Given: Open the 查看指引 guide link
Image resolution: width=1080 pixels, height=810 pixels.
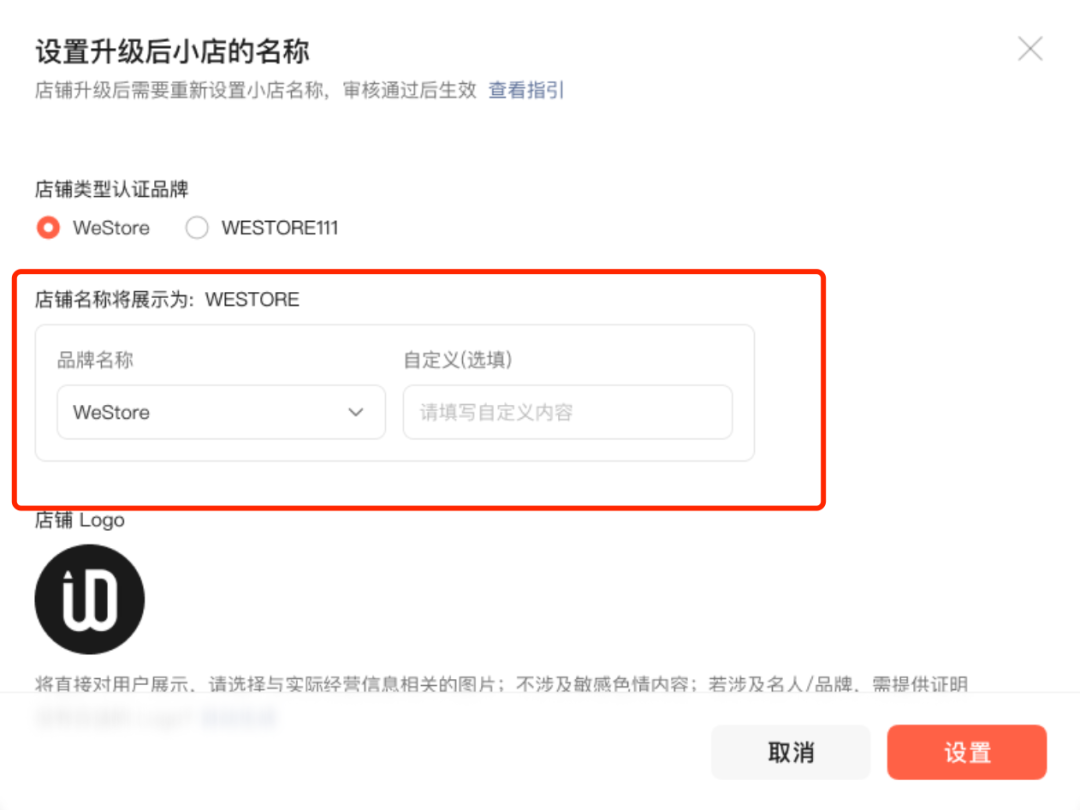Looking at the screenshot, I should 525,90.
